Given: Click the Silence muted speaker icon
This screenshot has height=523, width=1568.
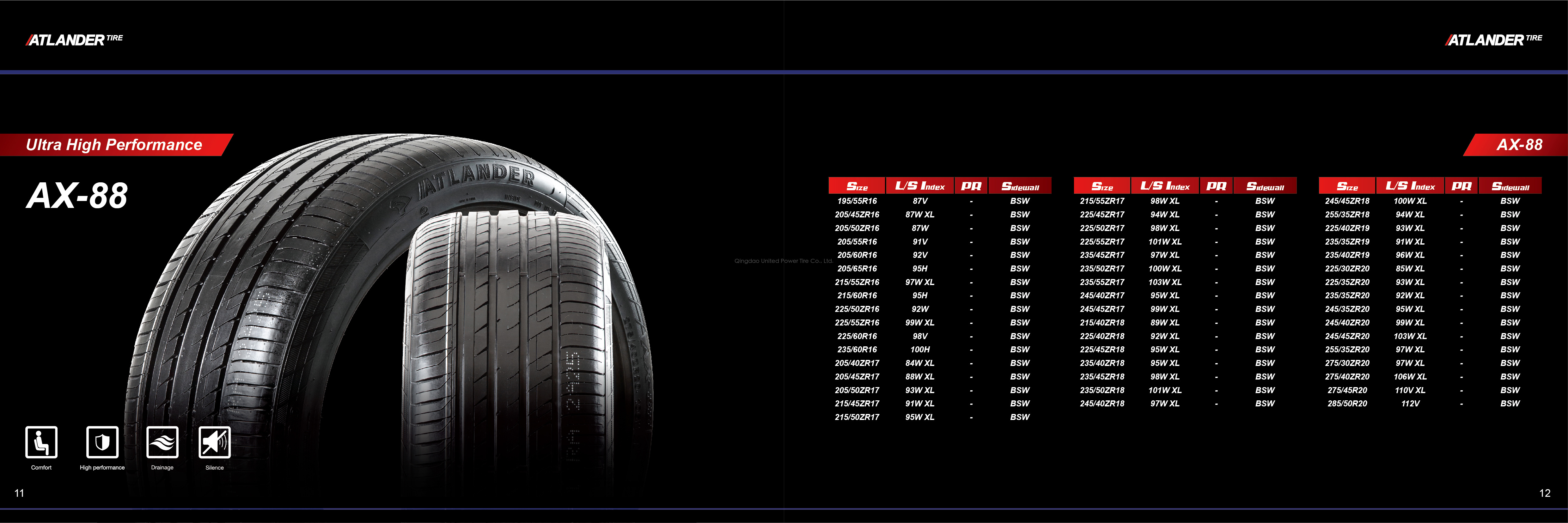Looking at the screenshot, I should click(215, 442).
